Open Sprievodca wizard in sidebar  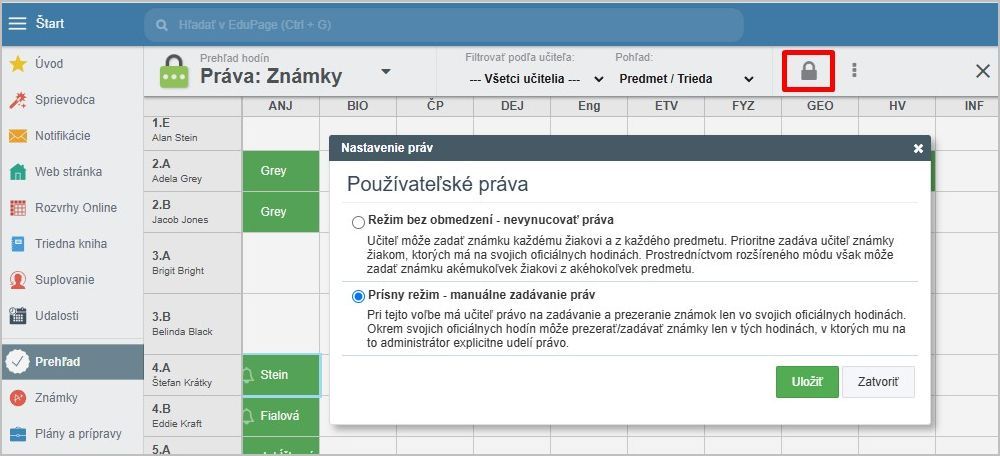[64, 100]
